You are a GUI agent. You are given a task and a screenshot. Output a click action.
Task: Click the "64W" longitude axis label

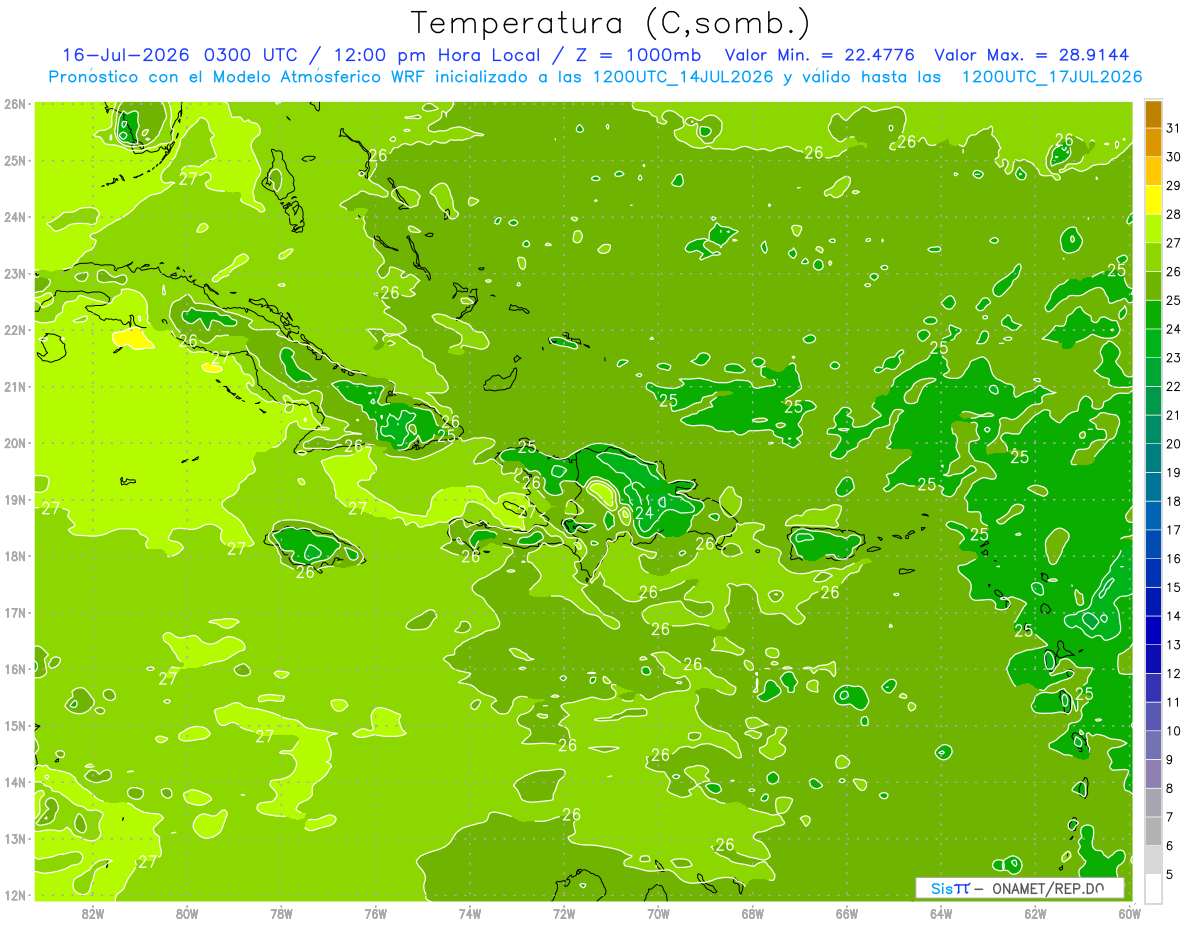(941, 913)
